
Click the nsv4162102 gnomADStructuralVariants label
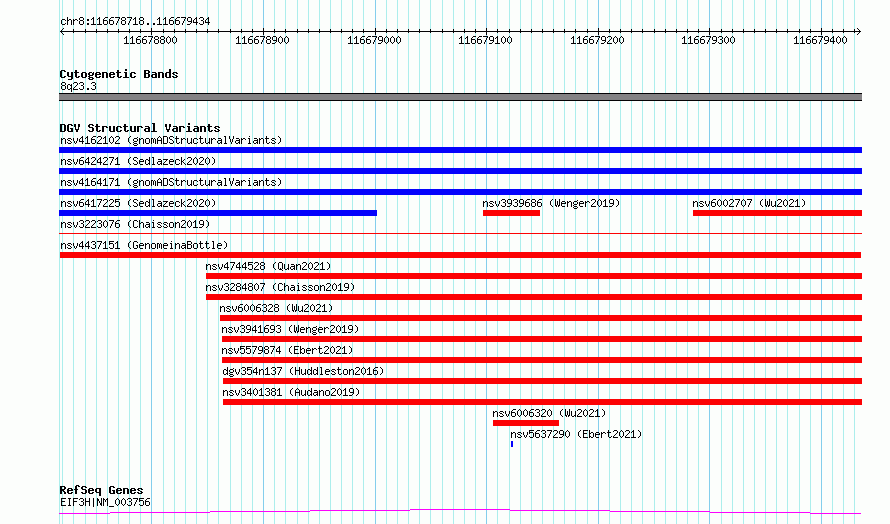pos(171,140)
